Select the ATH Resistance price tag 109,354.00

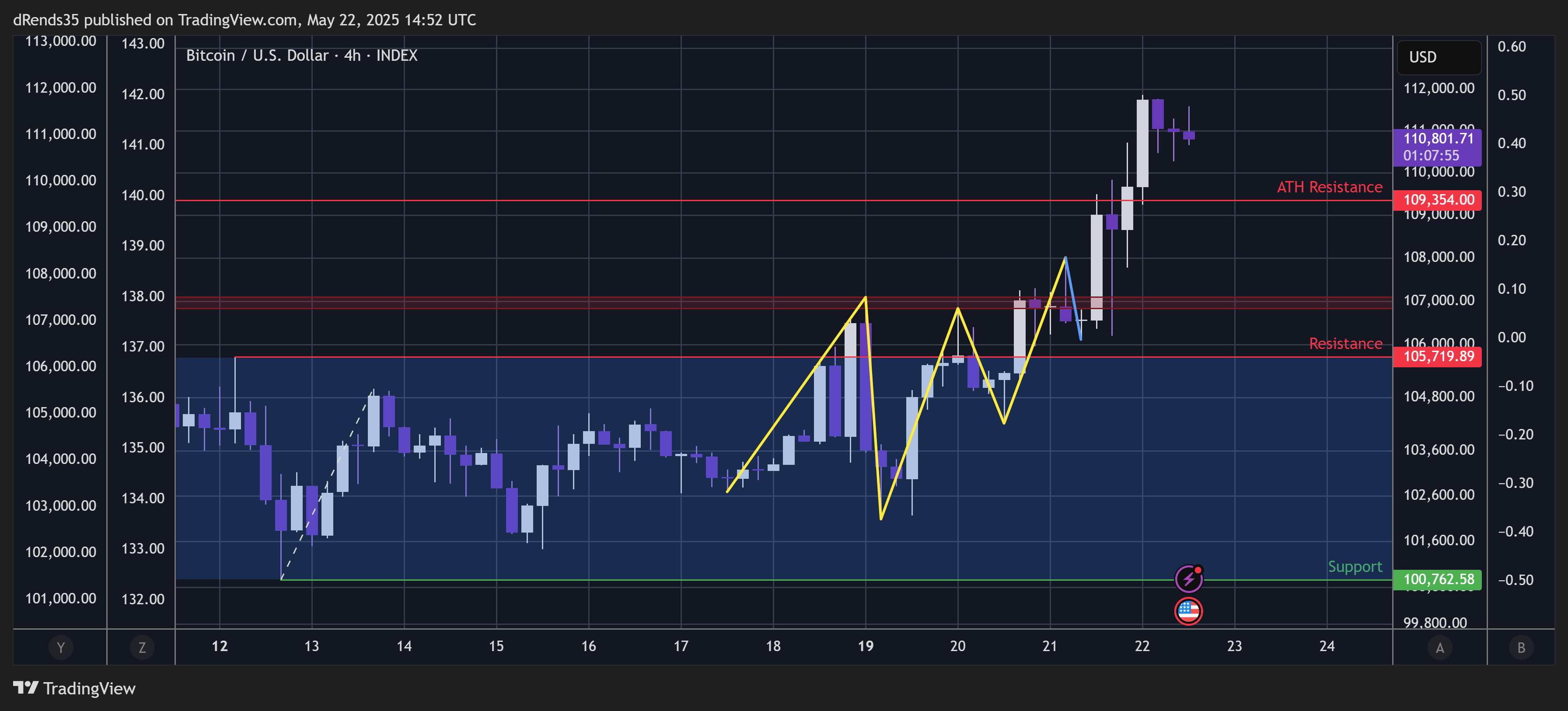[1437, 200]
